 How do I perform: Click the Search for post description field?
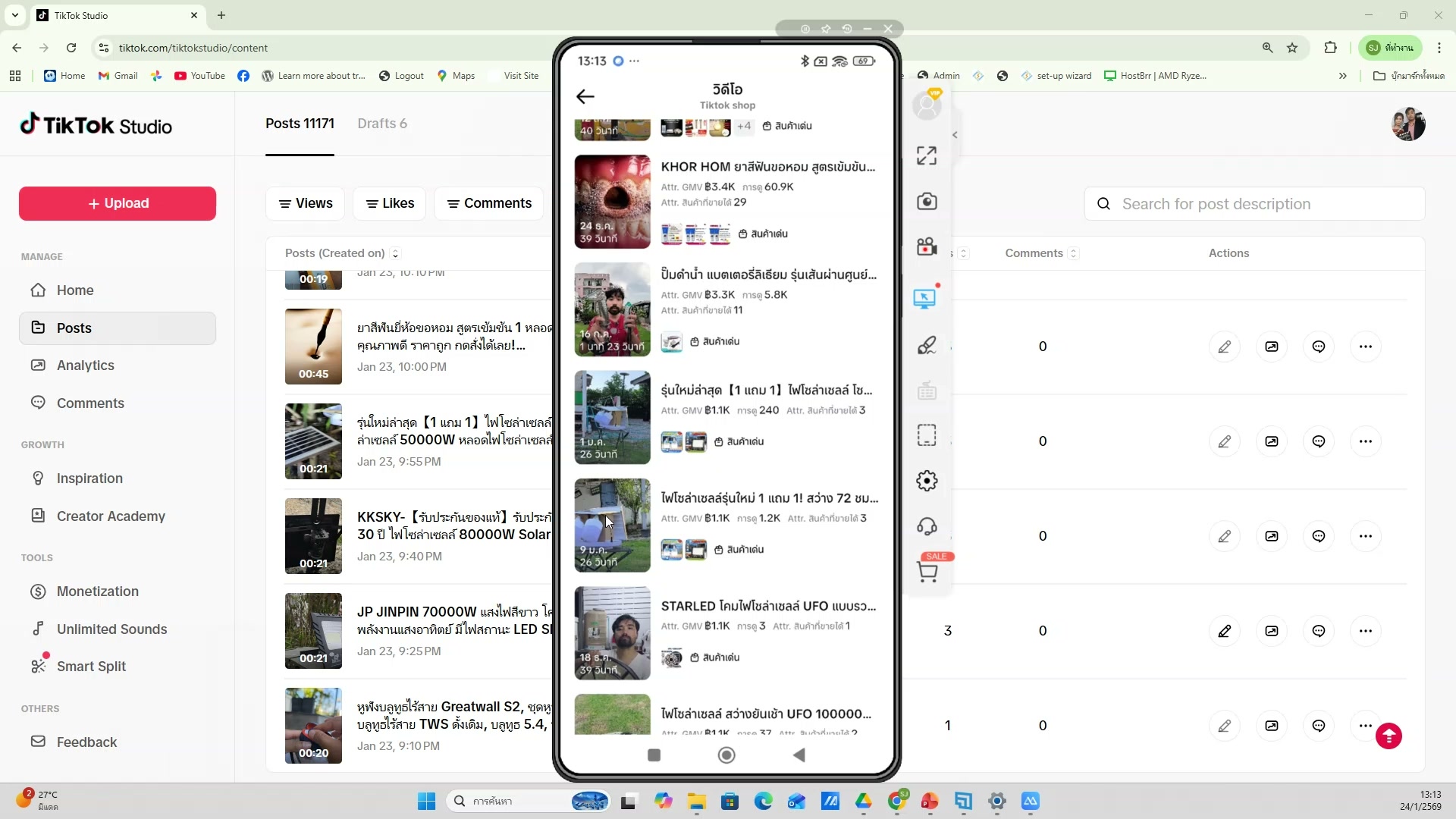click(1263, 204)
